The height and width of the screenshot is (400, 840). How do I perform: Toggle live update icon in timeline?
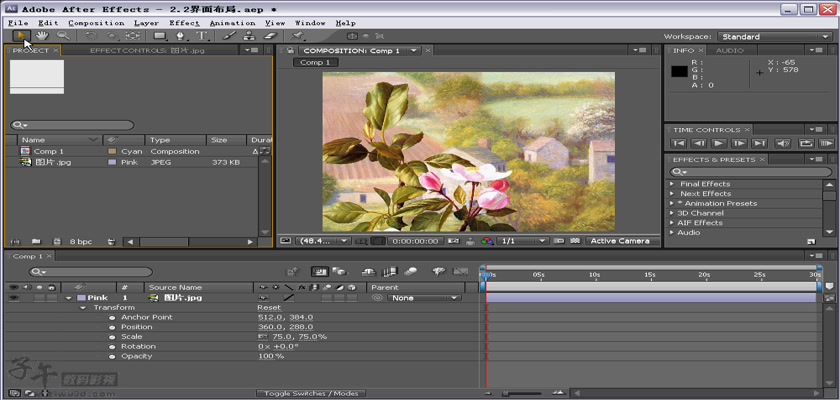[x=320, y=271]
